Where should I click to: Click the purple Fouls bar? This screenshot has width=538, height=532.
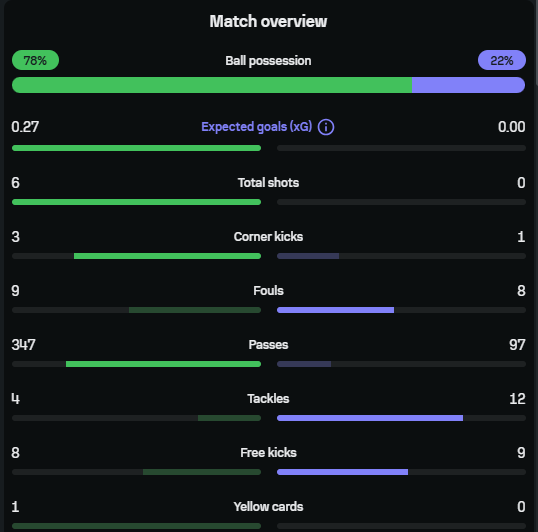[336, 310]
